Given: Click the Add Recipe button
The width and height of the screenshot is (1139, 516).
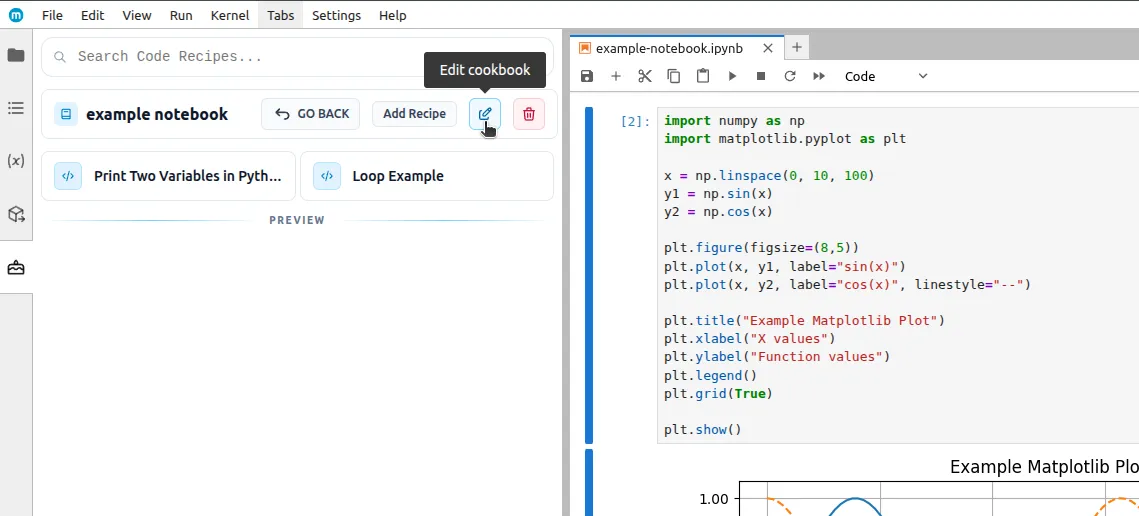Looking at the screenshot, I should (x=414, y=114).
